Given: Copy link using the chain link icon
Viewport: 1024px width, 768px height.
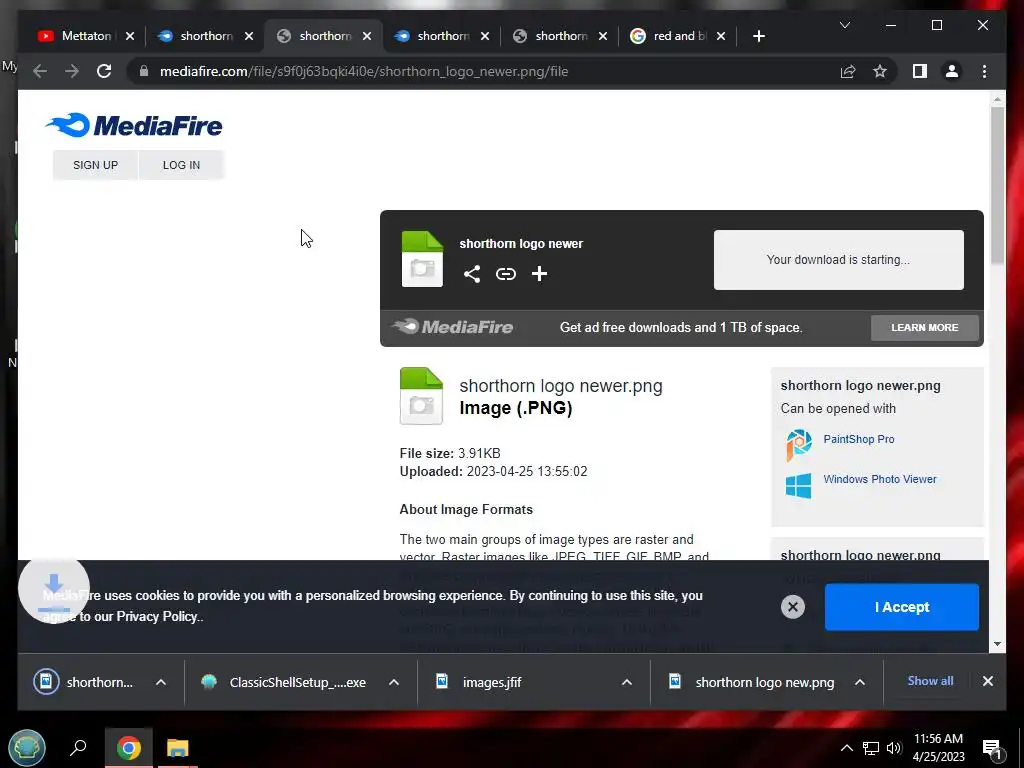Looking at the screenshot, I should coord(505,274).
